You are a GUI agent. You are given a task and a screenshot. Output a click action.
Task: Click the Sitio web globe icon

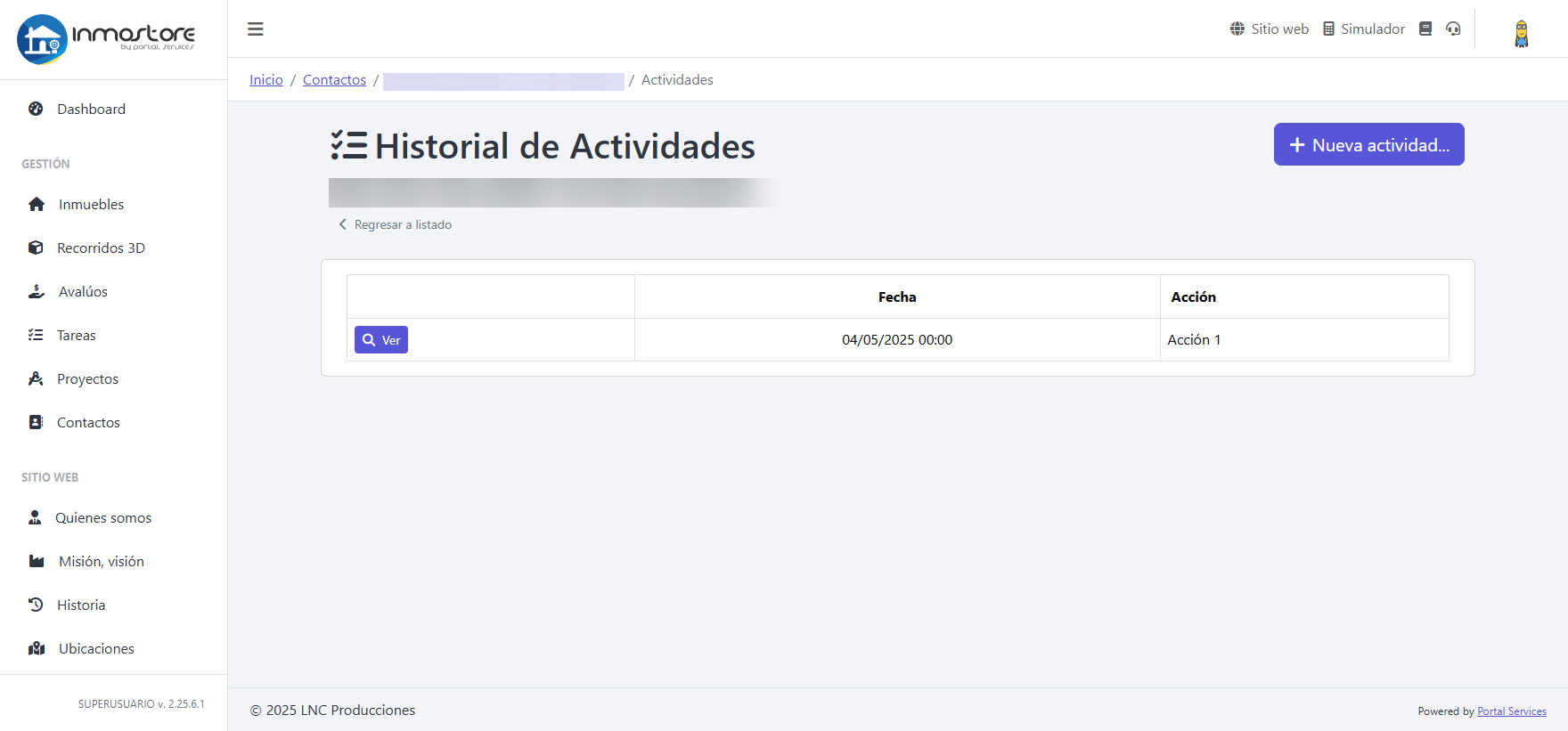[1237, 28]
